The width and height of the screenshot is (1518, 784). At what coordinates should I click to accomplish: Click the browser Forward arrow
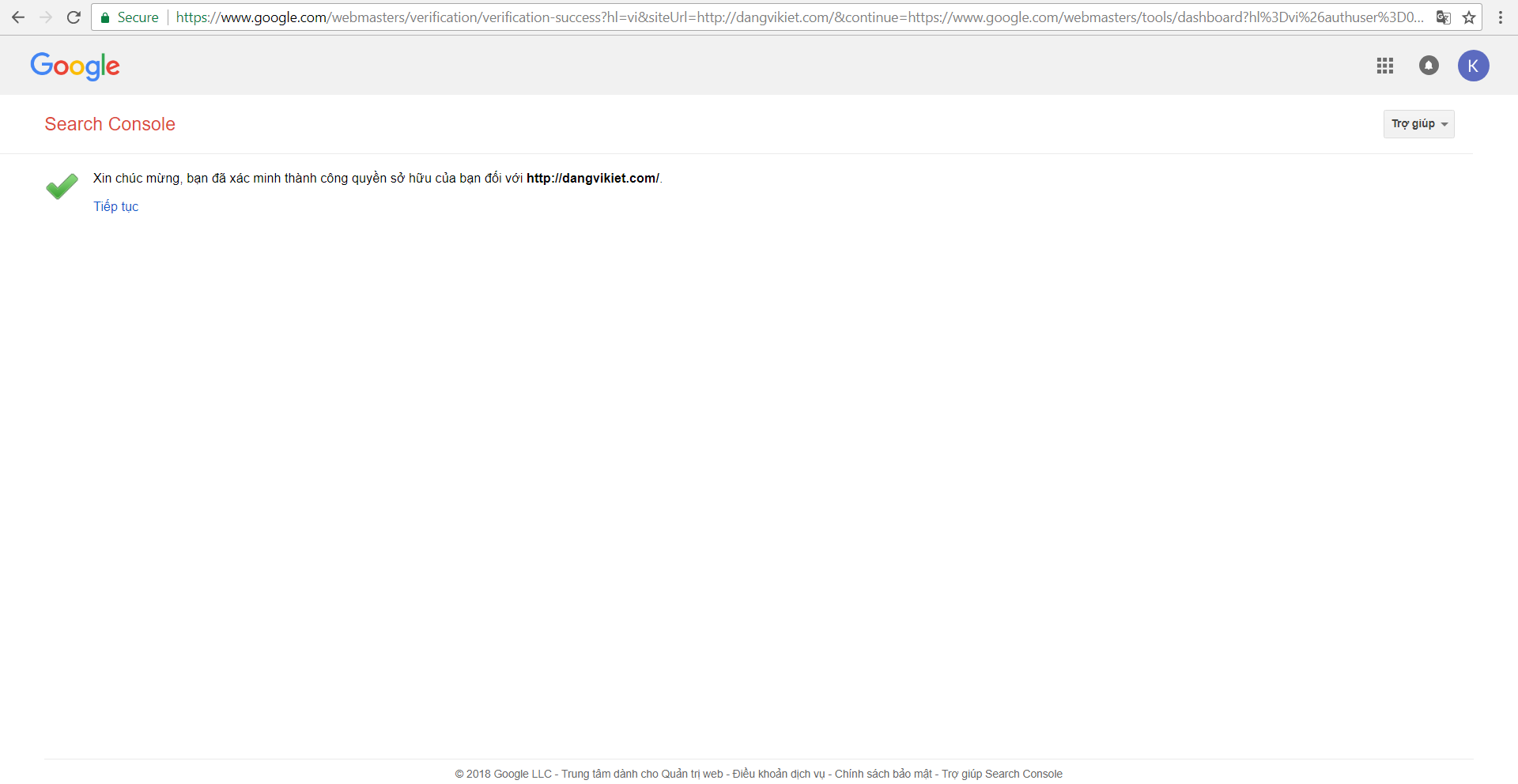[46, 17]
